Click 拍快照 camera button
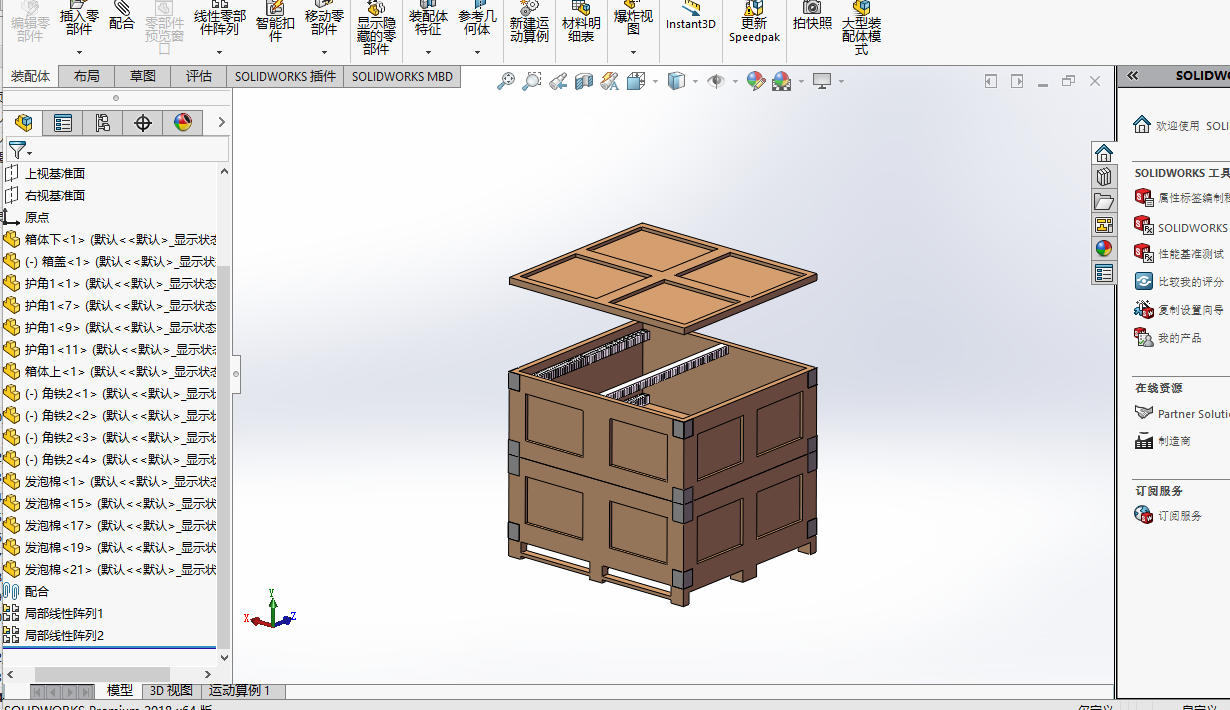This screenshot has width=1230, height=710. coord(812,17)
